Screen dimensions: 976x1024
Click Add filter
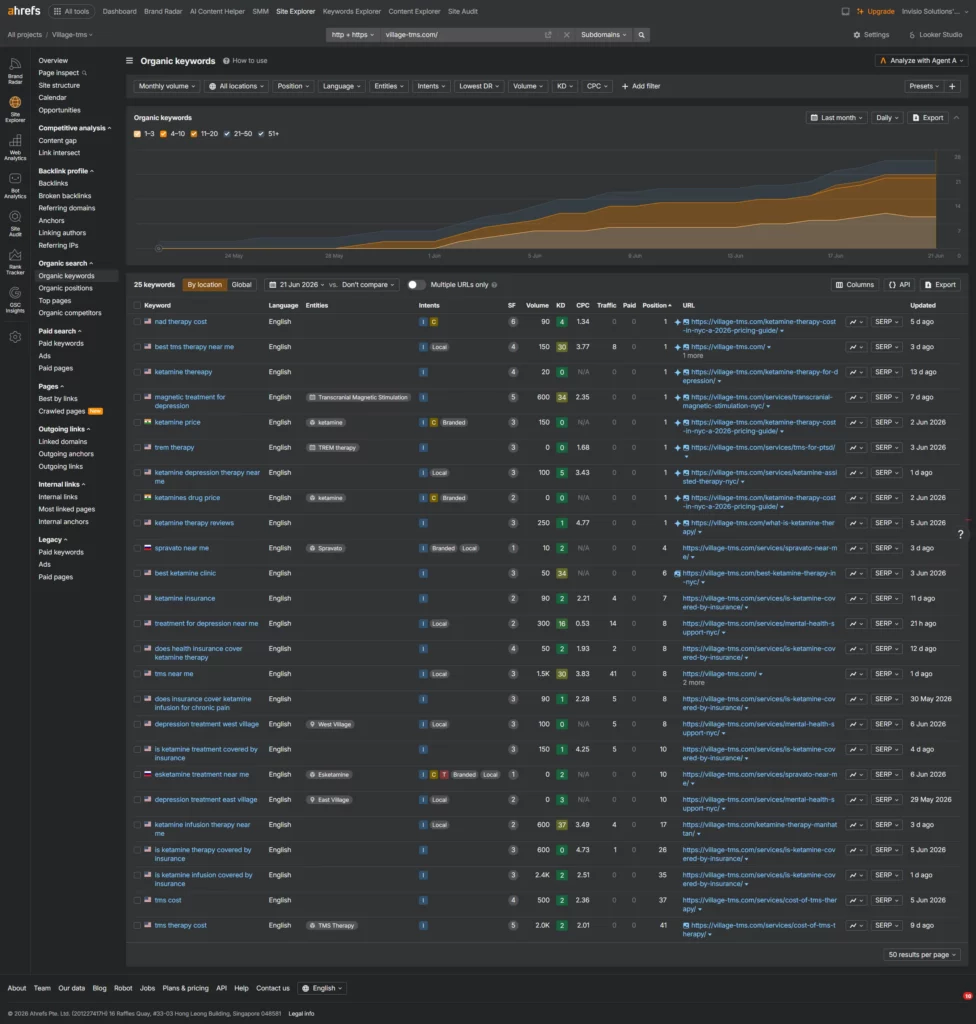tap(641, 86)
